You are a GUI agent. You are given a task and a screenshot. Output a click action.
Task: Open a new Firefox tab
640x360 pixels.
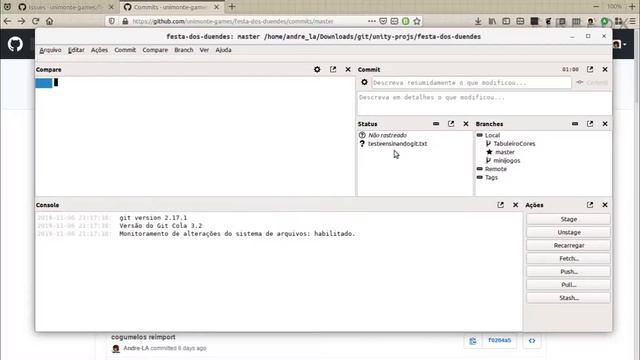[x=232, y=7]
